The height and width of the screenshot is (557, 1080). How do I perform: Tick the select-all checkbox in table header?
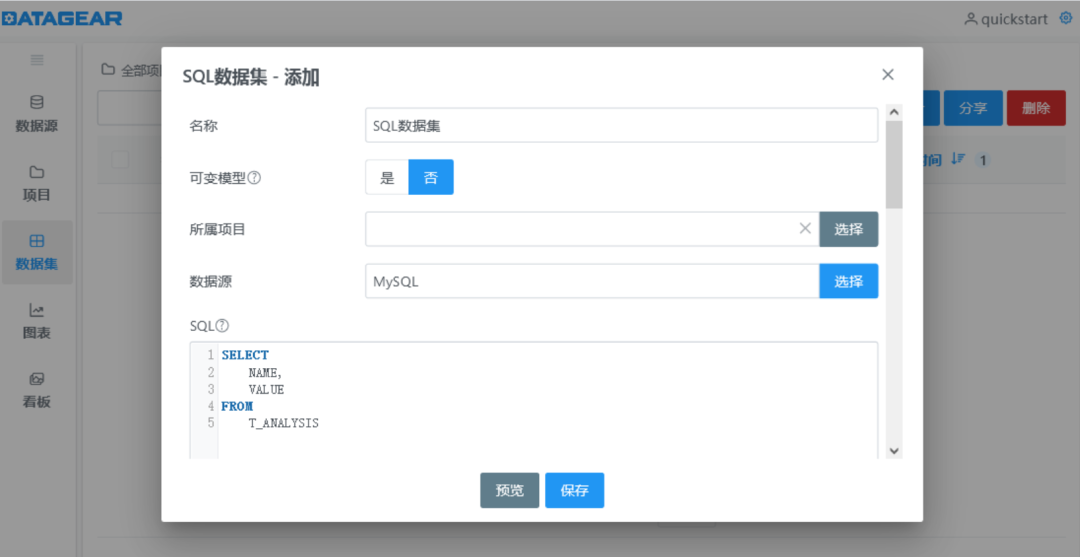click(120, 159)
